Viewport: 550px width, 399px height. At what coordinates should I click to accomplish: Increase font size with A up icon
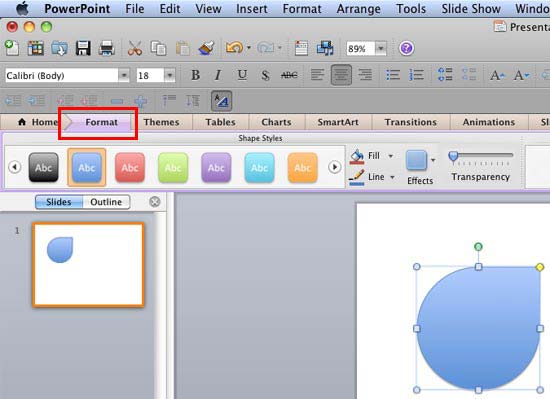pos(497,75)
